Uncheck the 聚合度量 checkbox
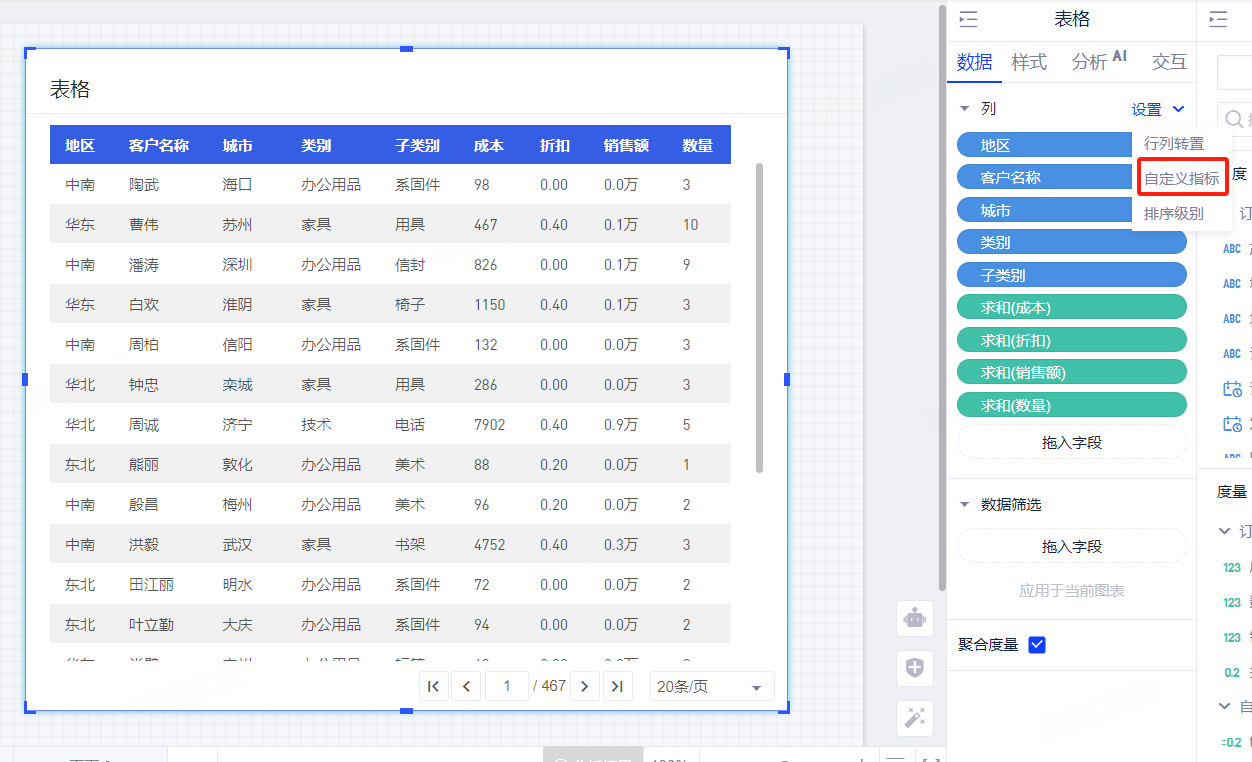This screenshot has width=1252, height=762. coord(1037,645)
